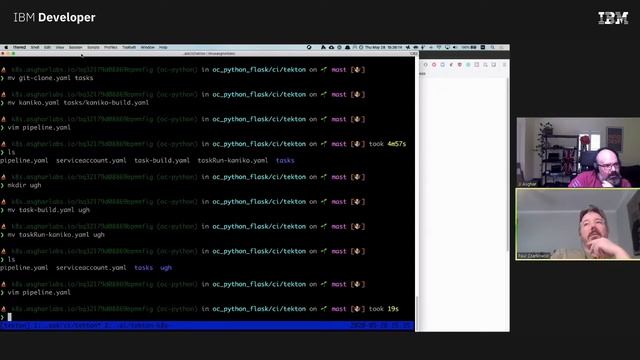Click the dark red shield extension icon
This screenshot has width=640, height=360.
(x=460, y=64)
